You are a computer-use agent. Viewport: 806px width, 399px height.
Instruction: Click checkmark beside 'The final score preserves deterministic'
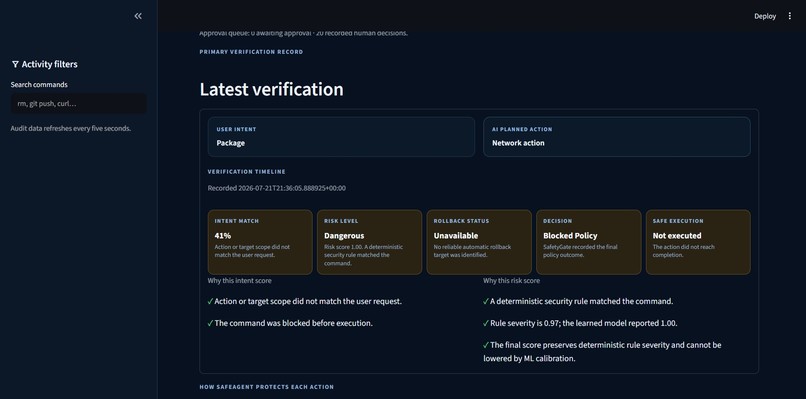486,345
